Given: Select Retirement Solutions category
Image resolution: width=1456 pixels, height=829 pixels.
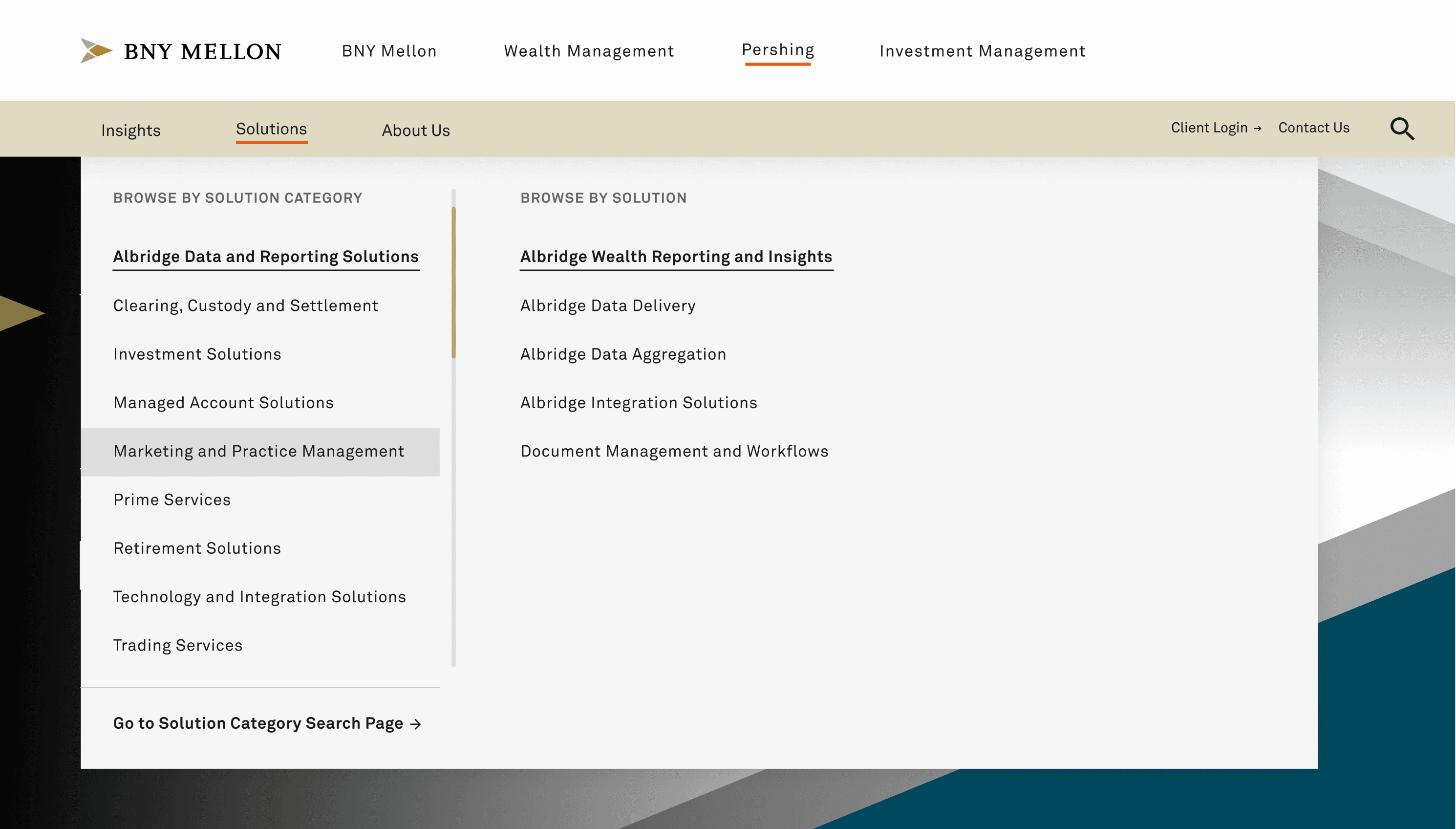Looking at the screenshot, I should [197, 548].
